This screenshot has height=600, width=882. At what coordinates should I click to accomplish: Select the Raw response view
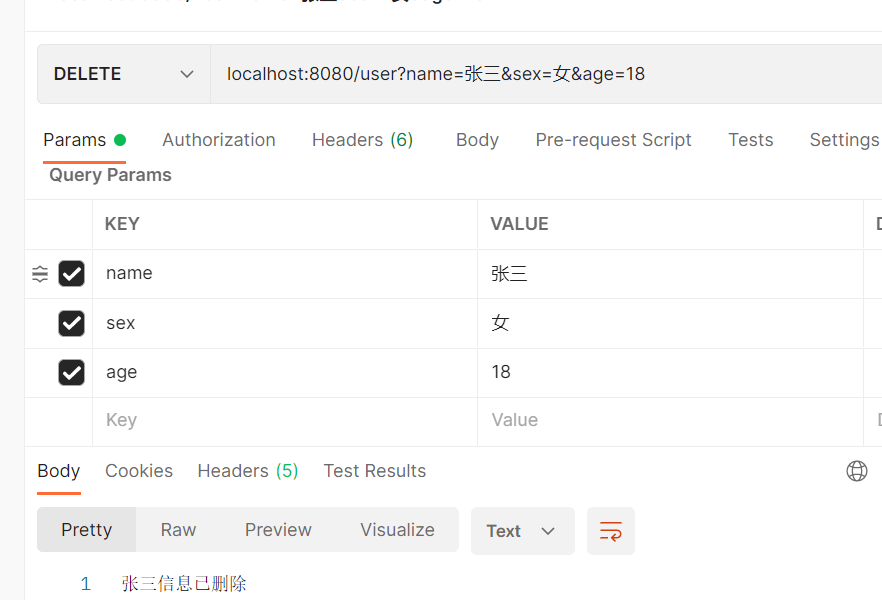pyautogui.click(x=178, y=530)
